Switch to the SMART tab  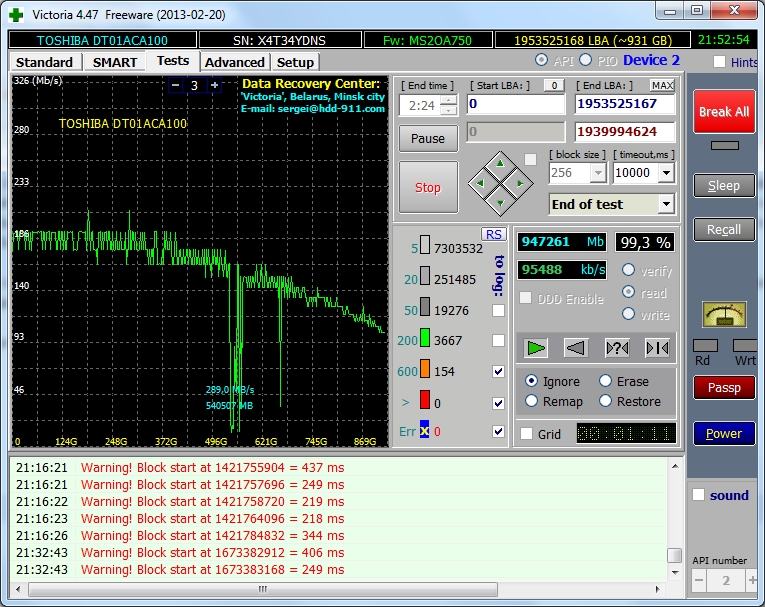pyautogui.click(x=115, y=62)
